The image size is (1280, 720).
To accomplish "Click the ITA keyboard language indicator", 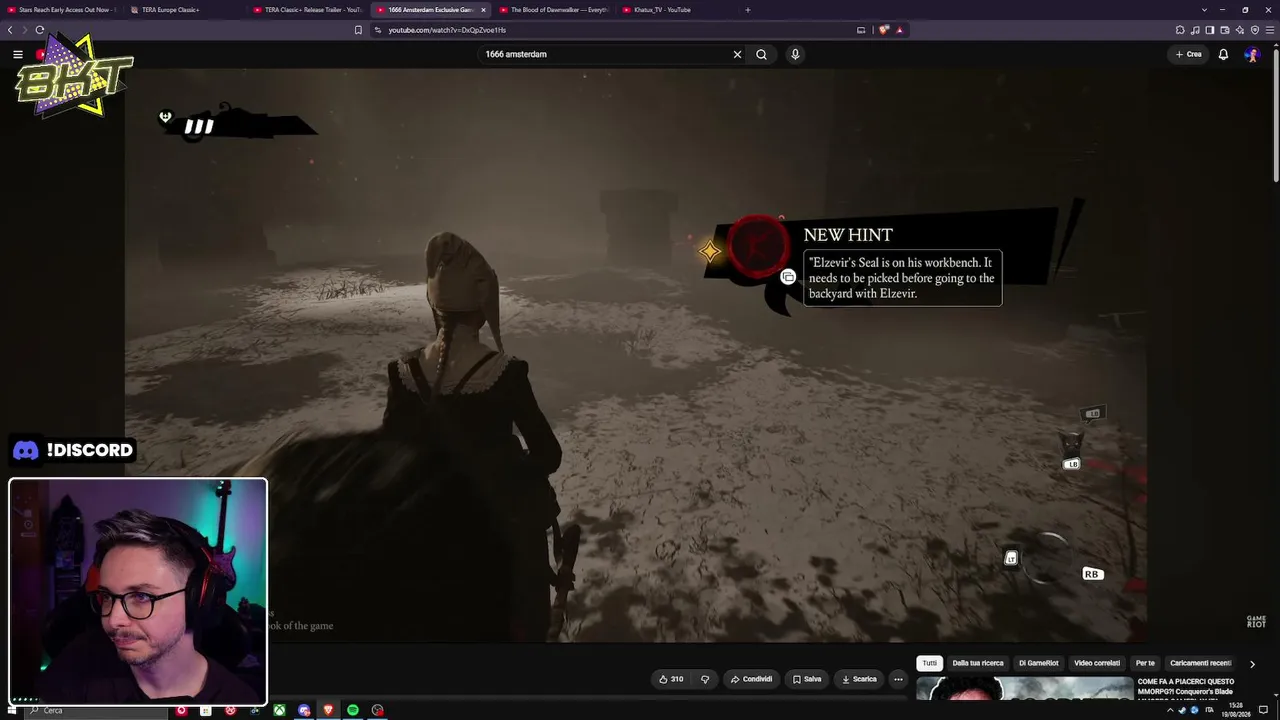I will pos(1210,710).
